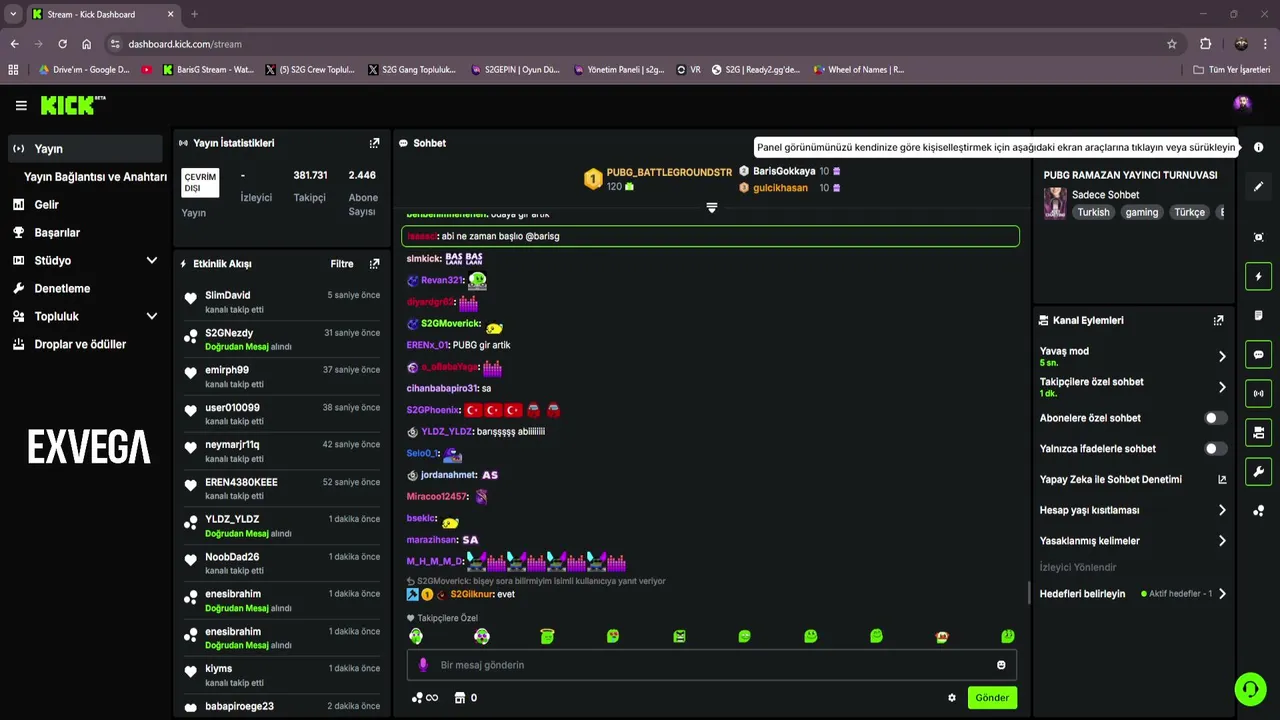Click the stream category thumbnail
The height and width of the screenshot is (720, 1280).
pos(1055,202)
